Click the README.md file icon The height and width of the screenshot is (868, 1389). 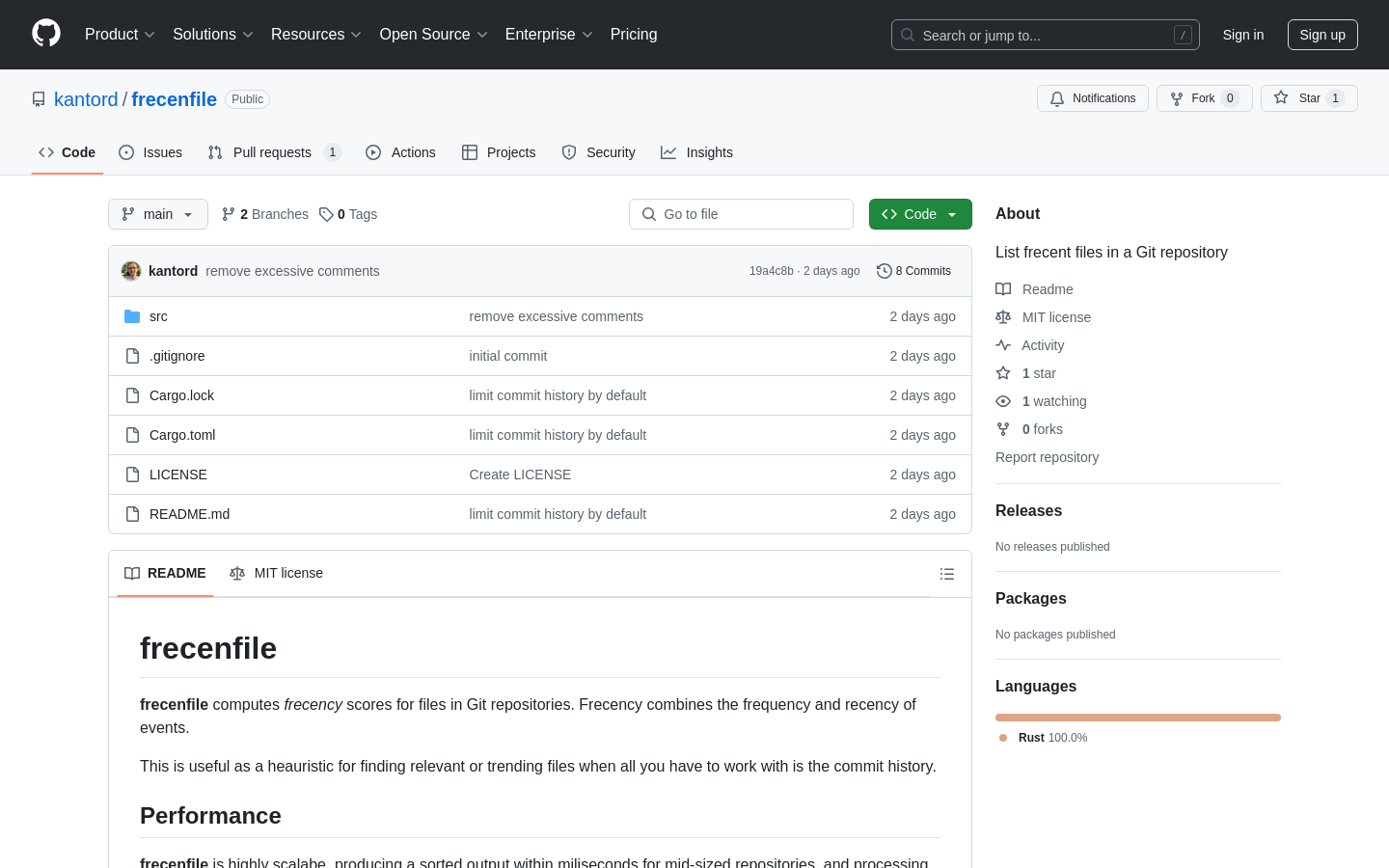[x=132, y=514]
